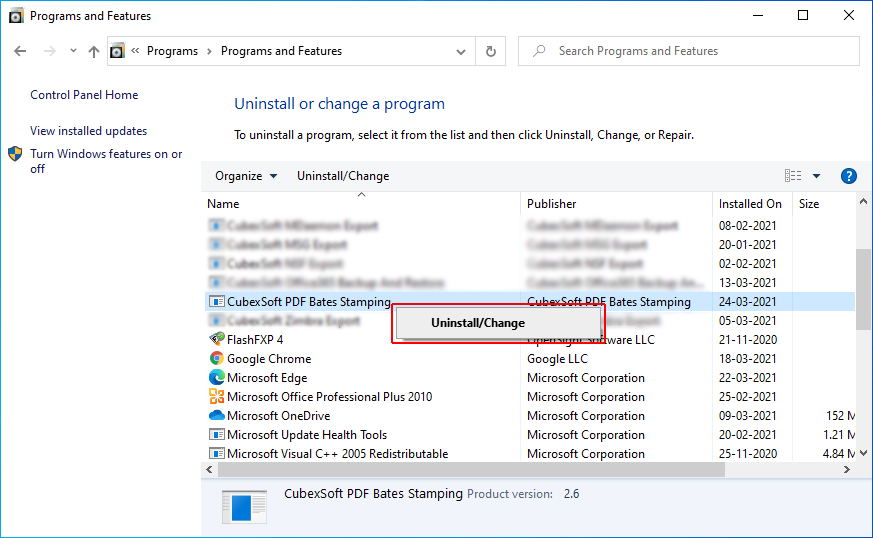Open View installed updates link
The image size is (873, 538).
(x=88, y=131)
